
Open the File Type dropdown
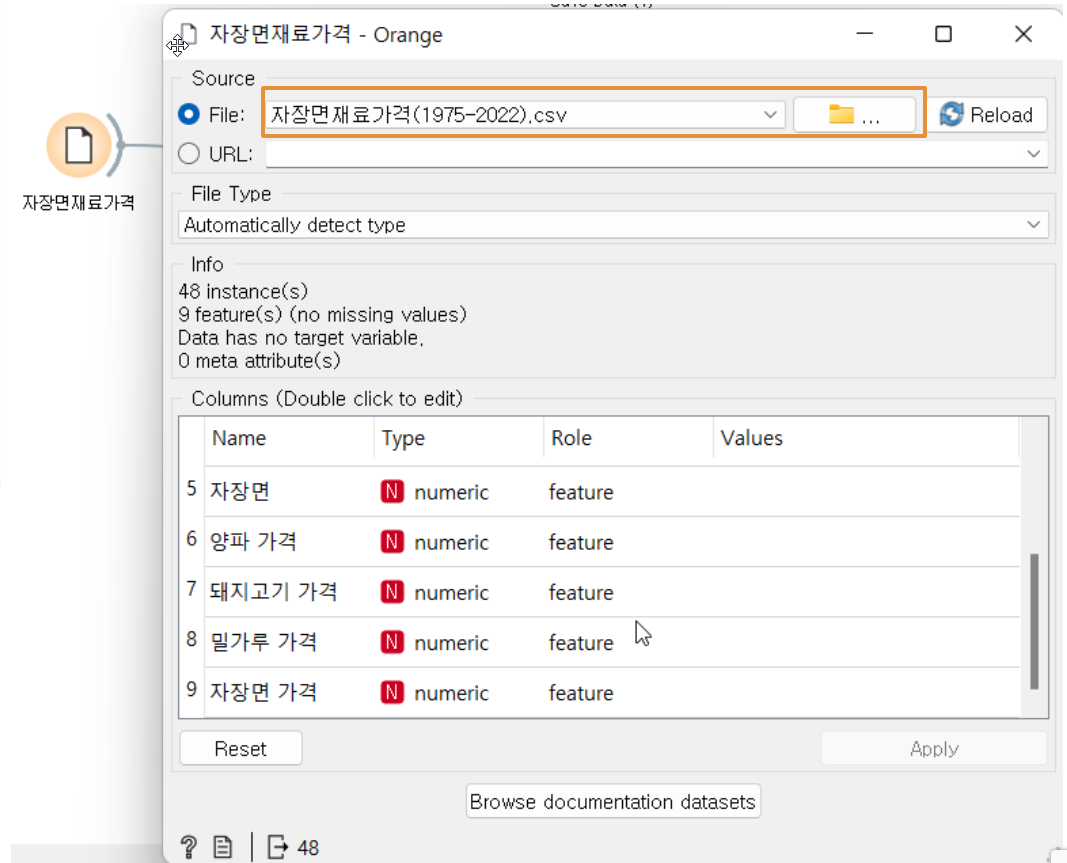pos(613,225)
